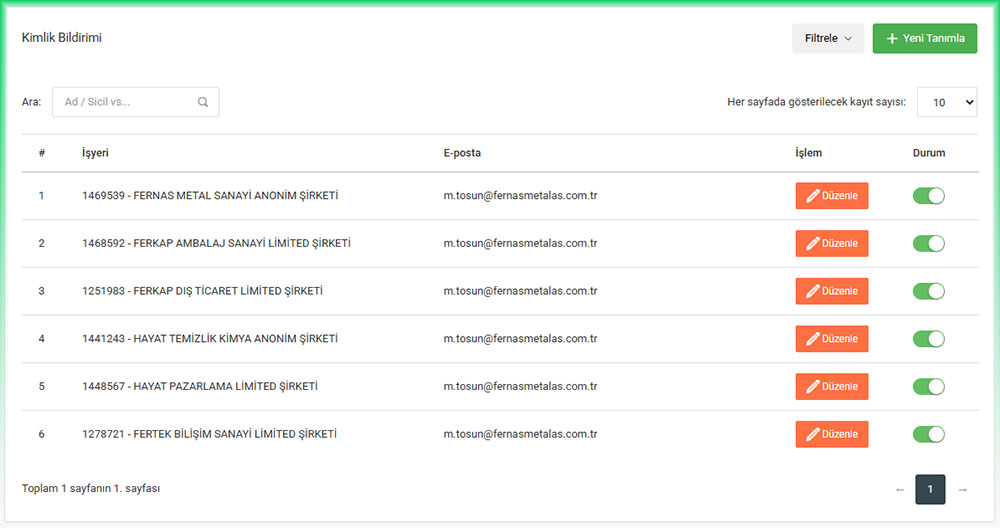Screen dimensions: 1000x528
Task: Click Düzenle button for HAYAT PAZARLAMA
Action: click(832, 387)
